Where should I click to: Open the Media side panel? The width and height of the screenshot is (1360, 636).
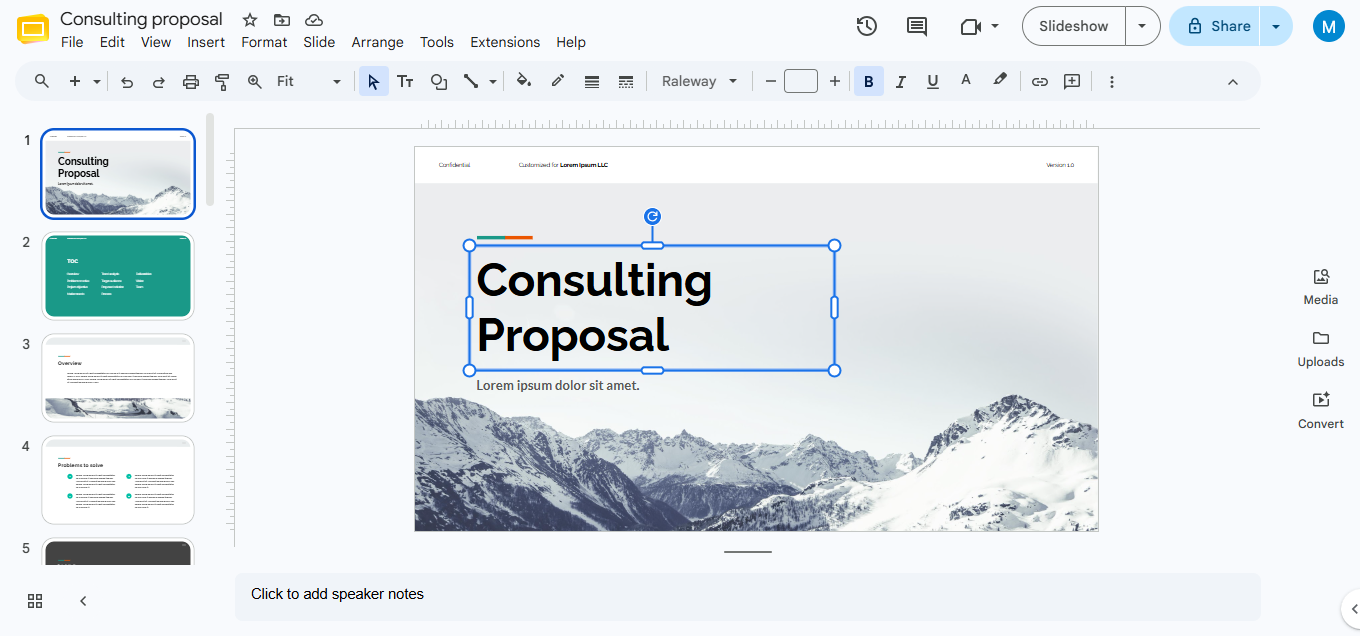[x=1321, y=286]
